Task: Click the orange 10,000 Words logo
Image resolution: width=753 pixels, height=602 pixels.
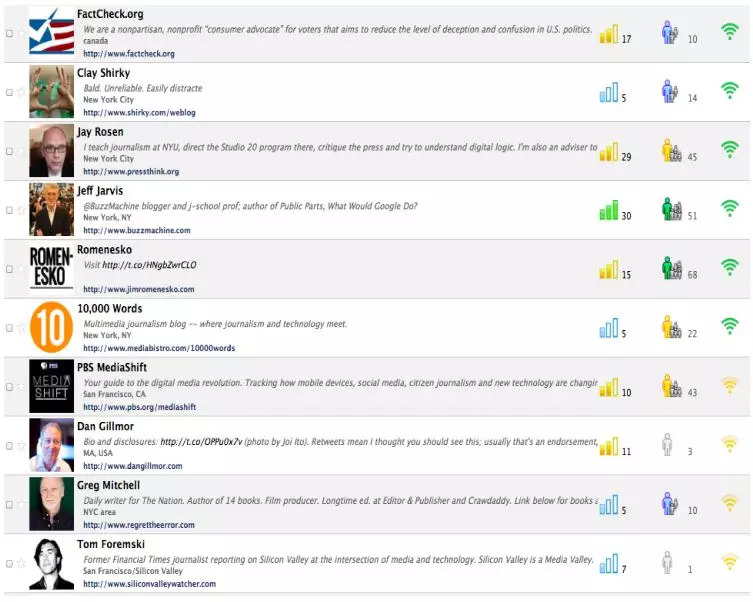Action: coord(51,327)
